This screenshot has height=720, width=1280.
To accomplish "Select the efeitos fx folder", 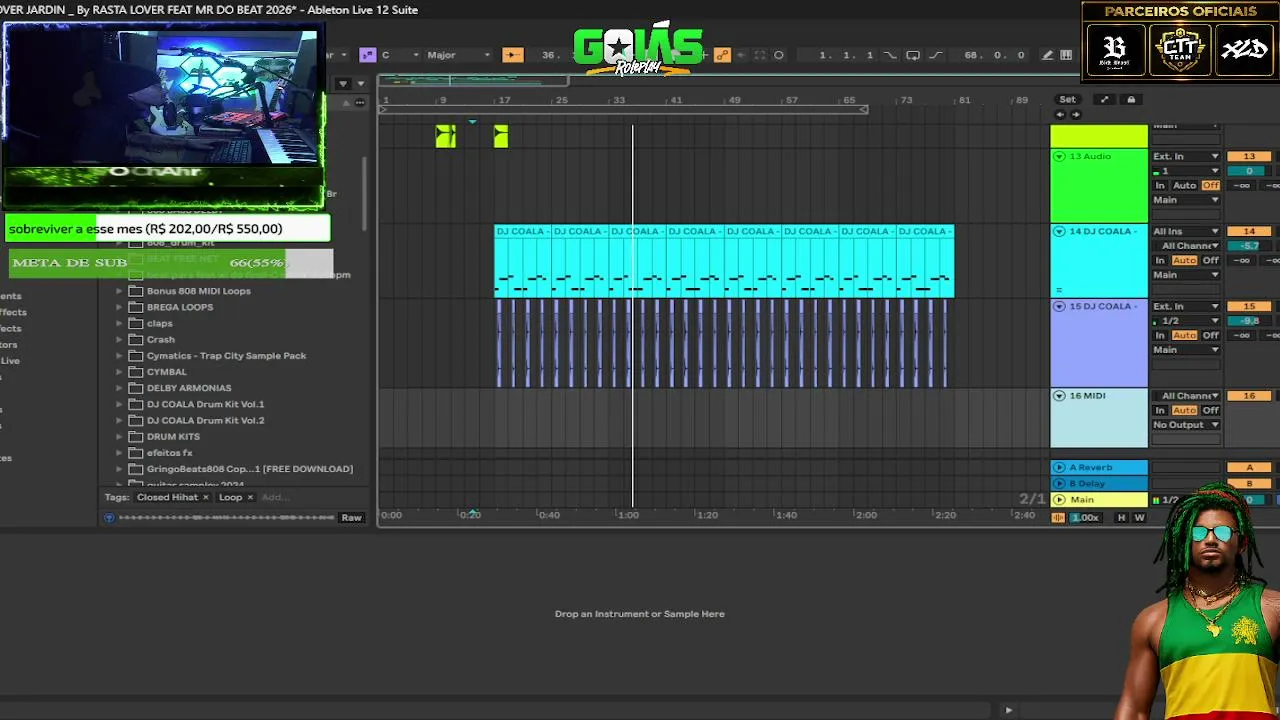I will coord(170,452).
